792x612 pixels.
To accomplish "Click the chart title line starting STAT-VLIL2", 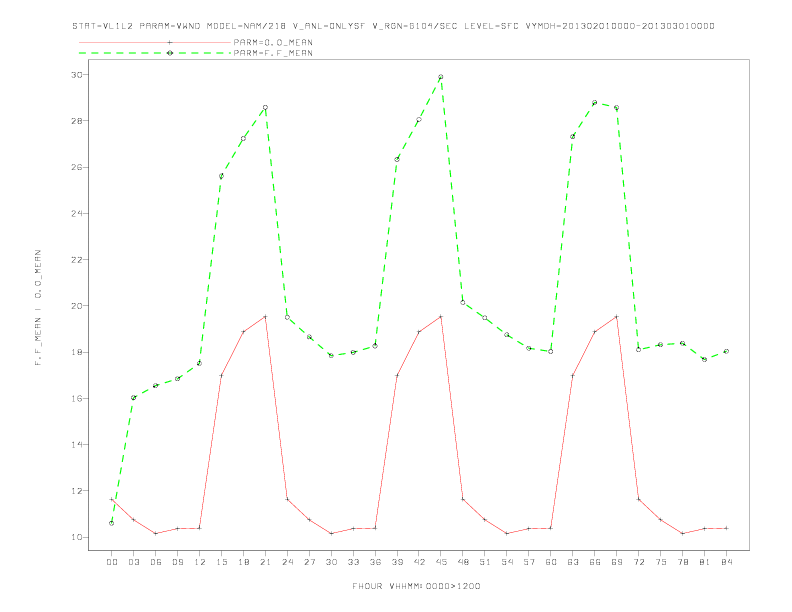I will click(x=393, y=26).
